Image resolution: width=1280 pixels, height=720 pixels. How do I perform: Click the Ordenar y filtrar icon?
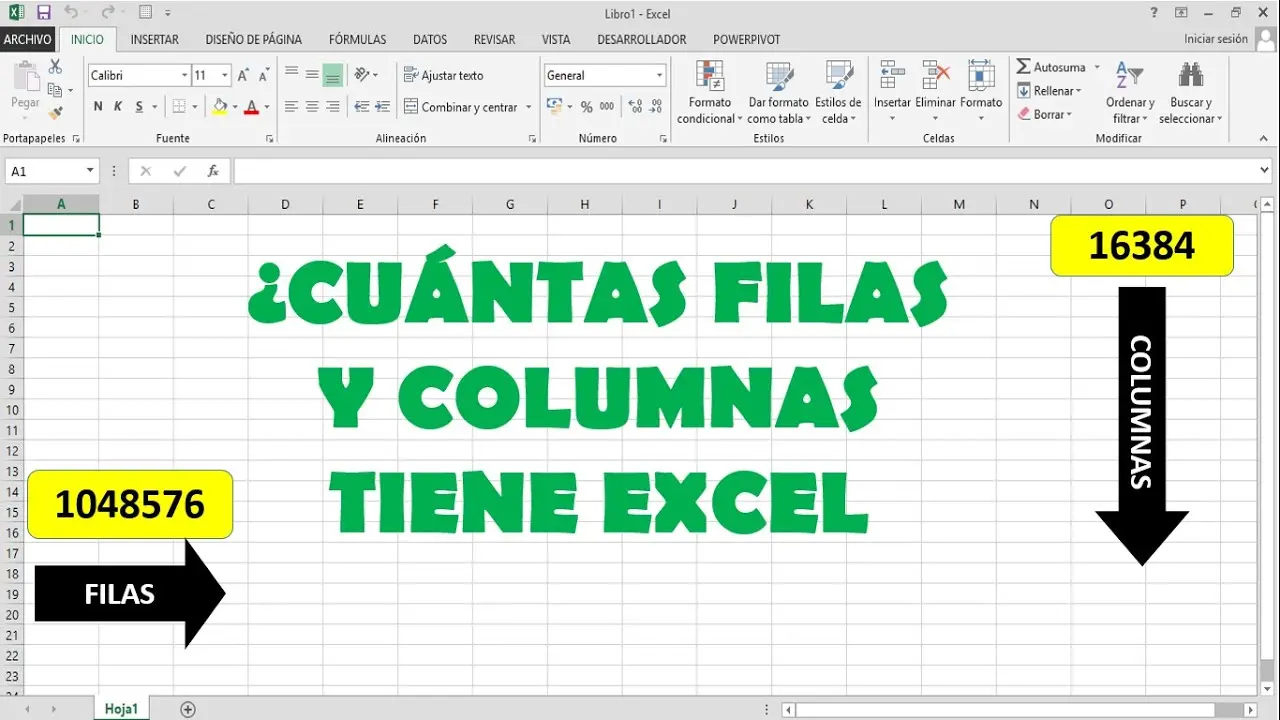1129,77
